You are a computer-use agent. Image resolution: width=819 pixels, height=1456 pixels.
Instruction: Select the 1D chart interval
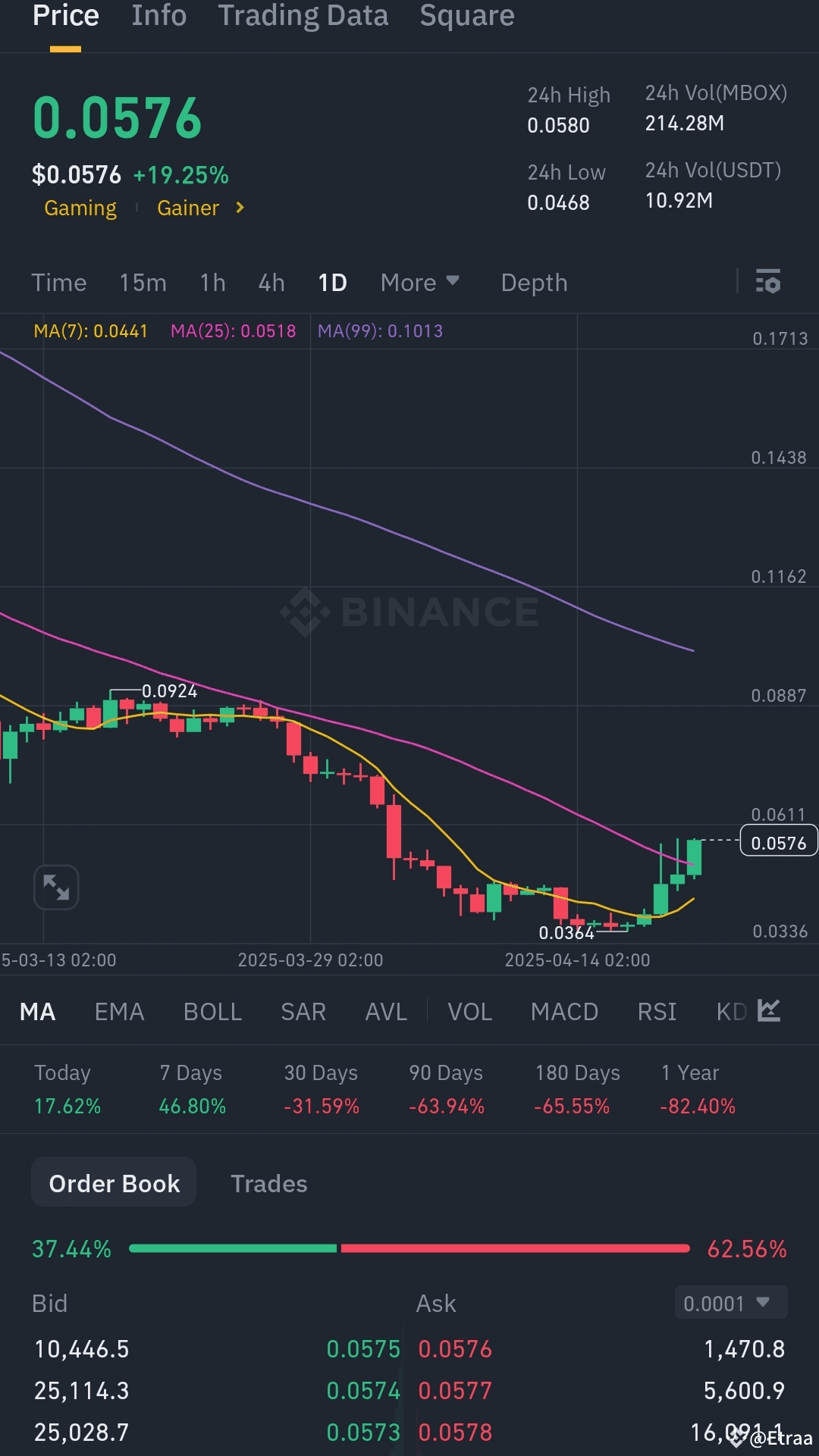click(x=333, y=283)
